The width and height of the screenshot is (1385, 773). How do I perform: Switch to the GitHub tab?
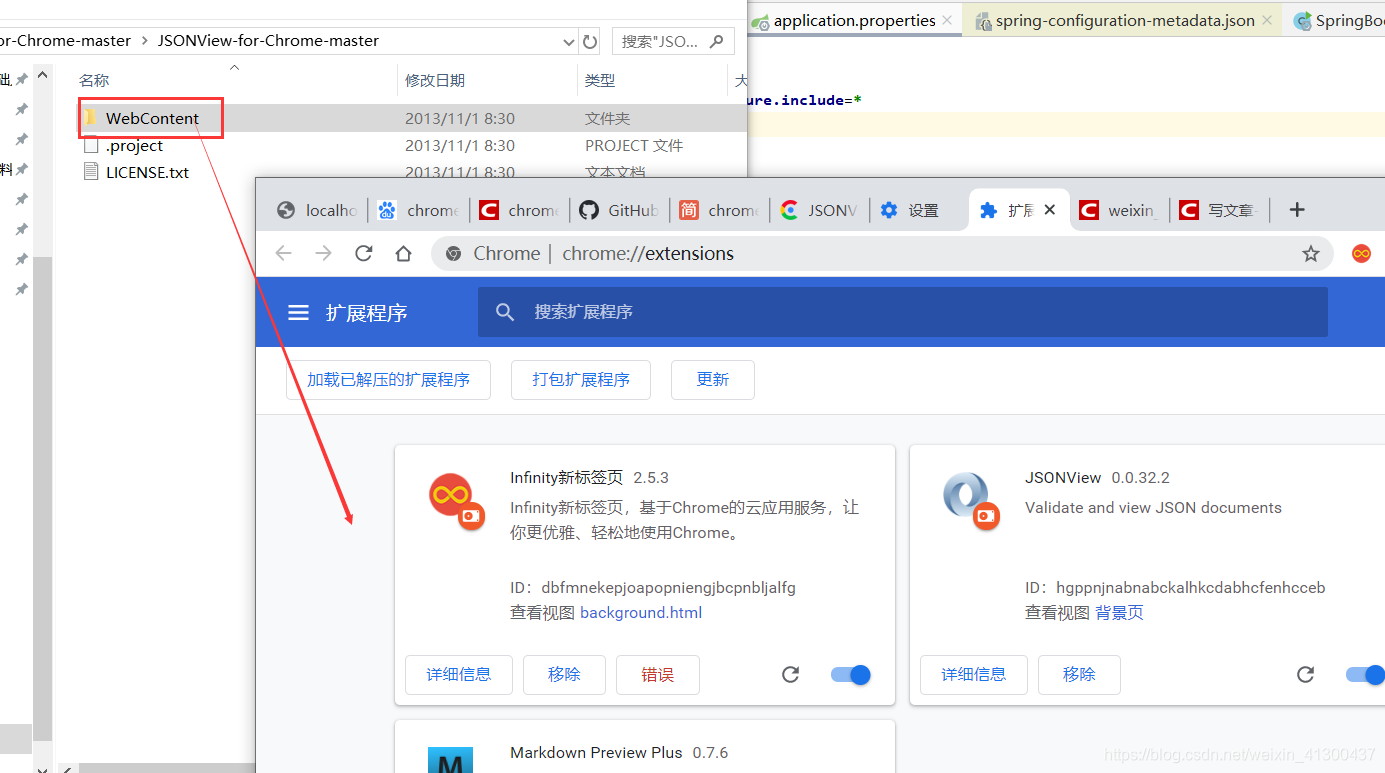click(621, 210)
